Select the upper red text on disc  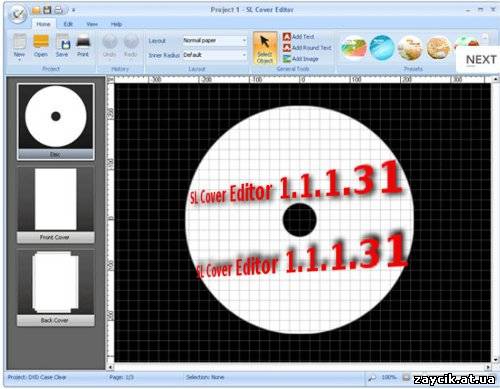(x=295, y=184)
